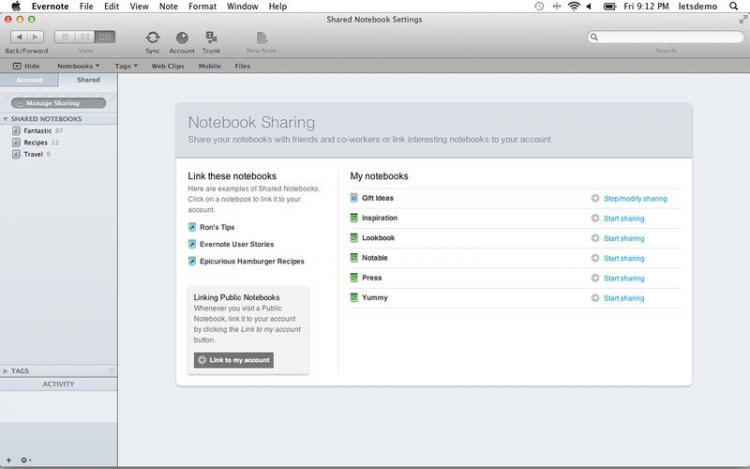Select the Web Clips filter

pyautogui.click(x=167, y=66)
